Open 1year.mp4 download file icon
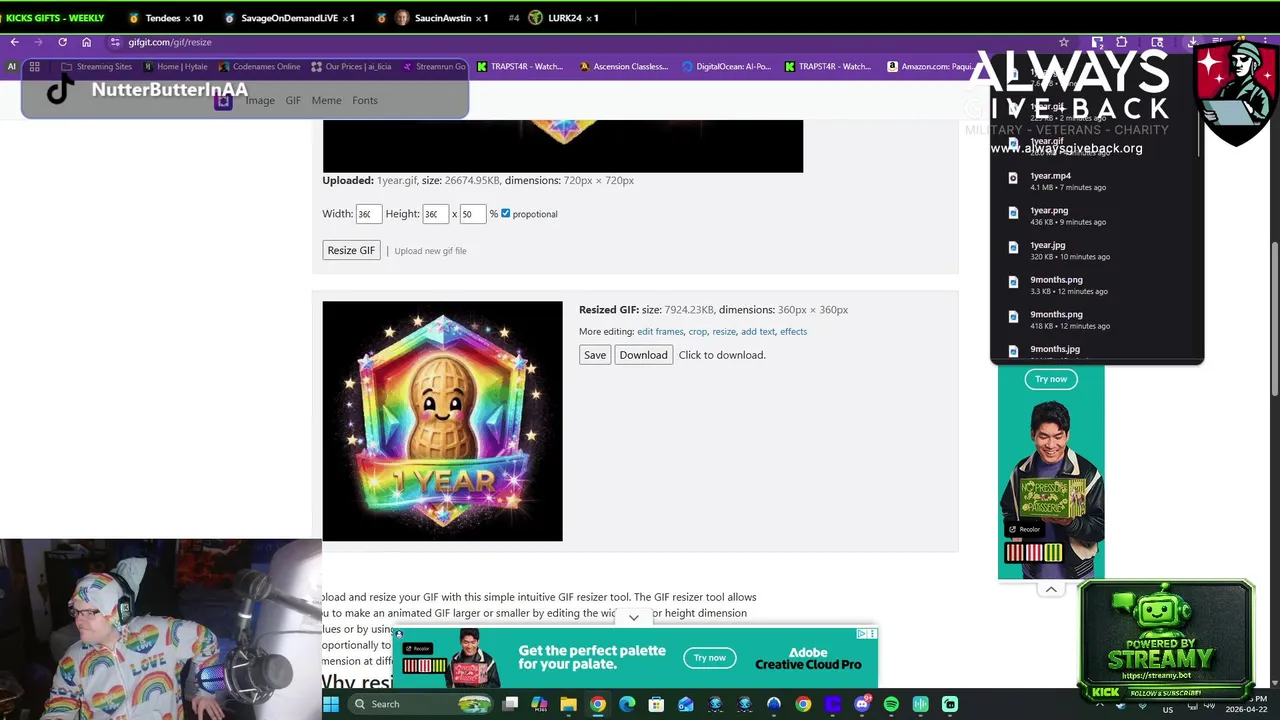This screenshot has width=1280, height=720. [x=1013, y=179]
